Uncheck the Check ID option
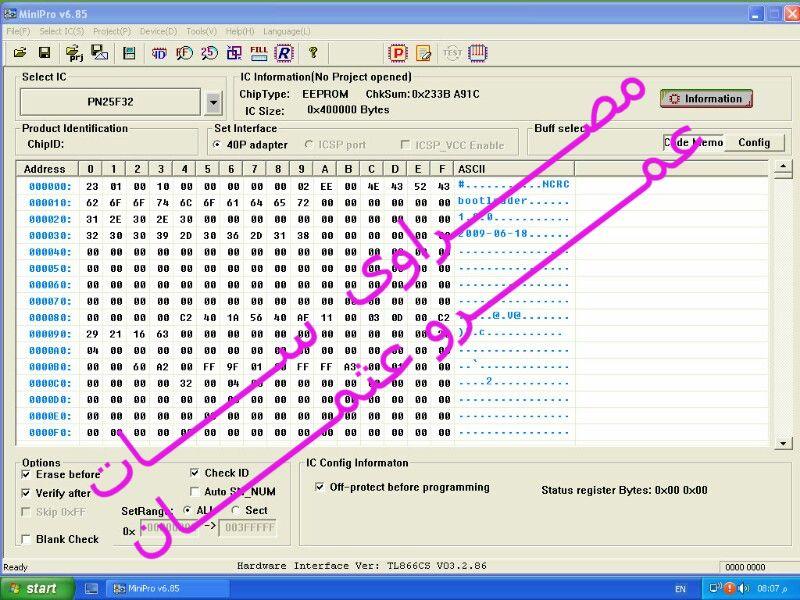This screenshot has width=800, height=600. pyautogui.click(x=194, y=473)
